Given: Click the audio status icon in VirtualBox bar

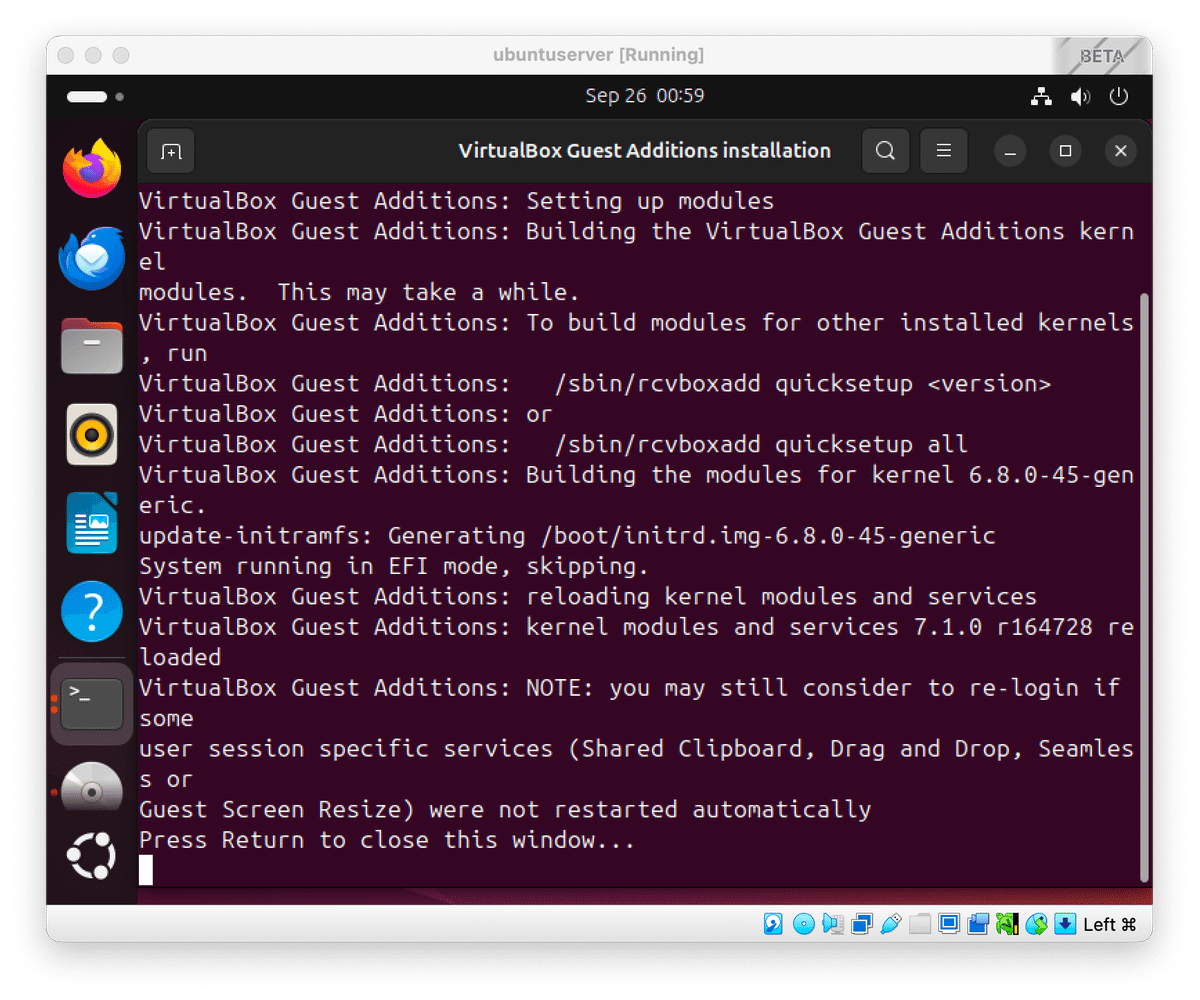Looking at the screenshot, I should pyautogui.click(x=832, y=924).
